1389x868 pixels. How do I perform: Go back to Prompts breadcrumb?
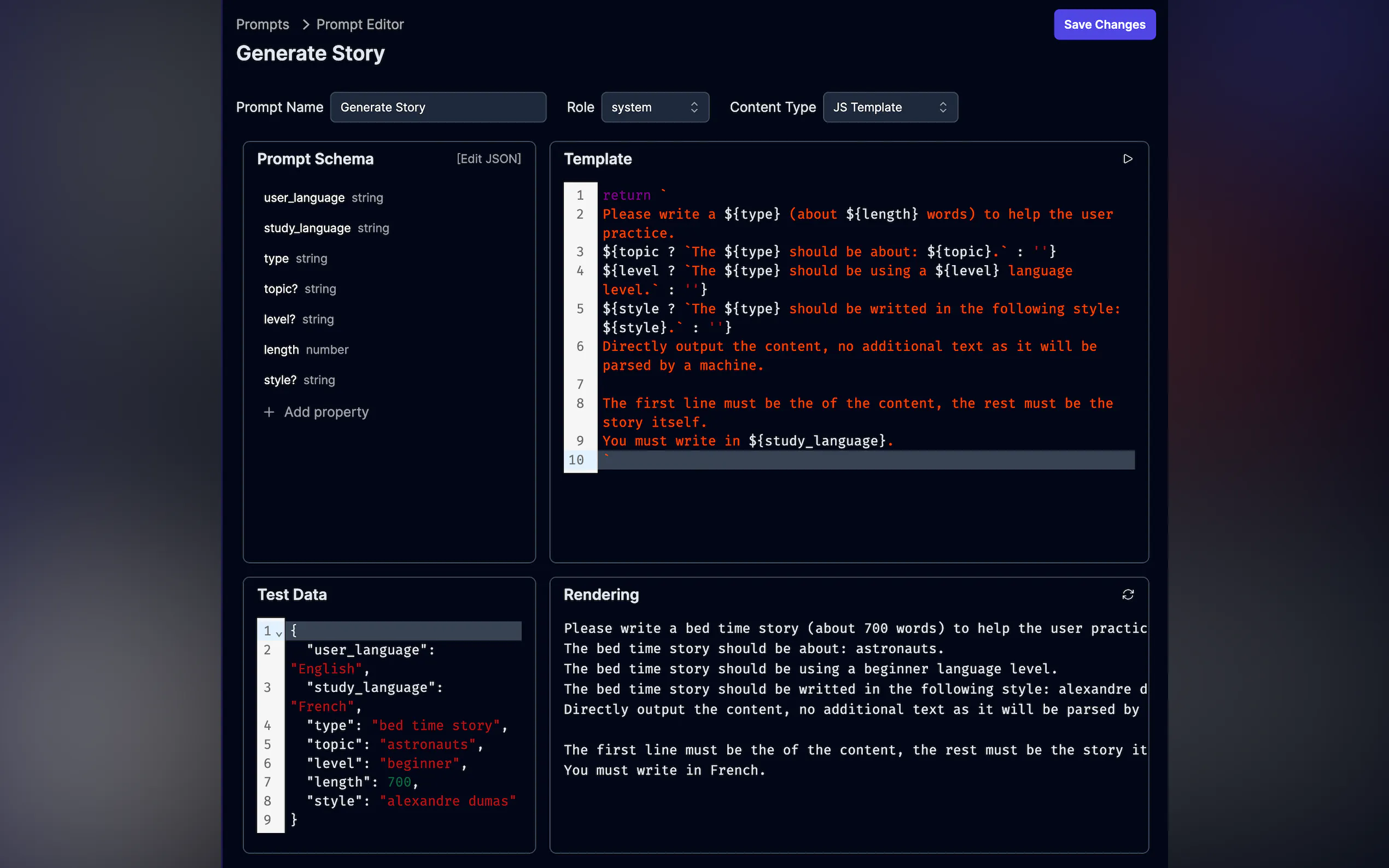pos(262,25)
